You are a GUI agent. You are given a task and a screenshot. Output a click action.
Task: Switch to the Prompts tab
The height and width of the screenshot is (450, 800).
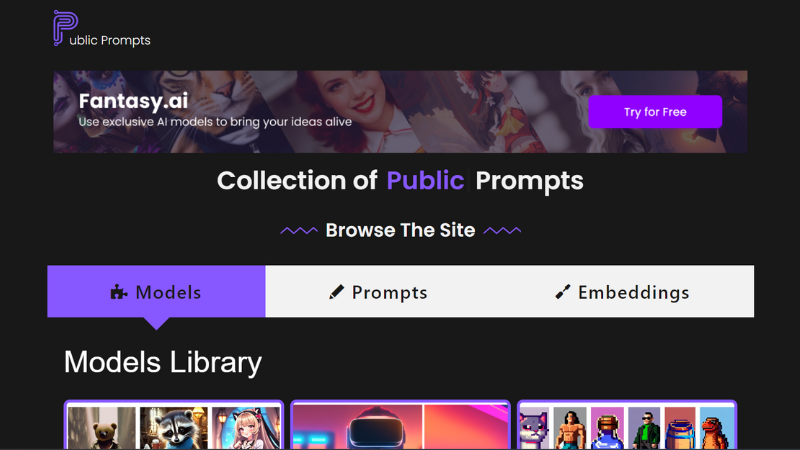click(x=378, y=291)
